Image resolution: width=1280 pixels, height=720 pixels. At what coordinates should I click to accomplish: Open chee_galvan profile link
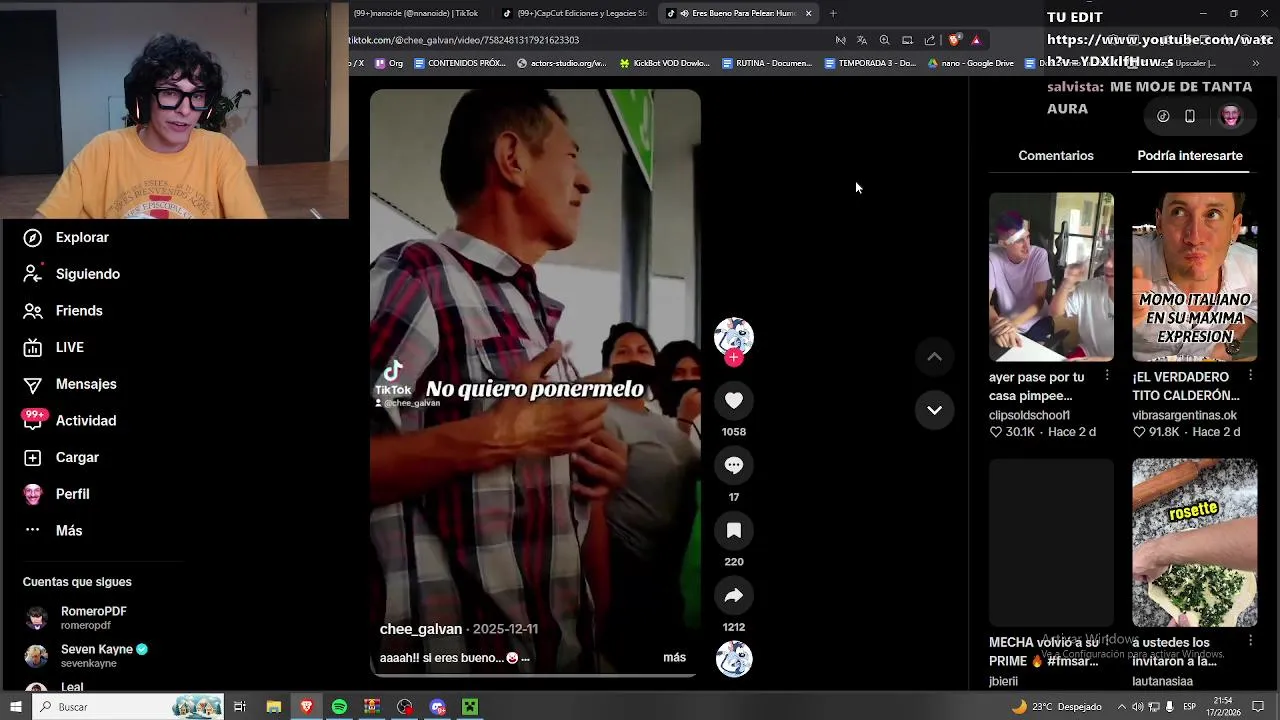[x=421, y=629]
